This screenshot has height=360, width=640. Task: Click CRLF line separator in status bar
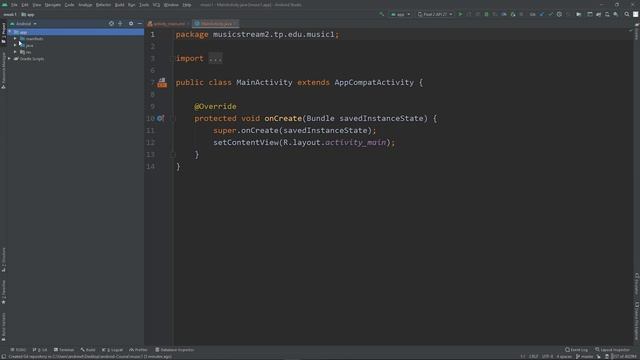coord(533,356)
